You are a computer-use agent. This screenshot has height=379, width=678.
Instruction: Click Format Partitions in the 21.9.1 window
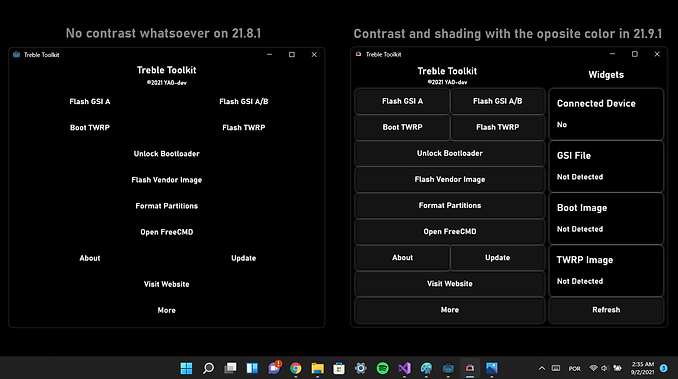[x=450, y=205]
